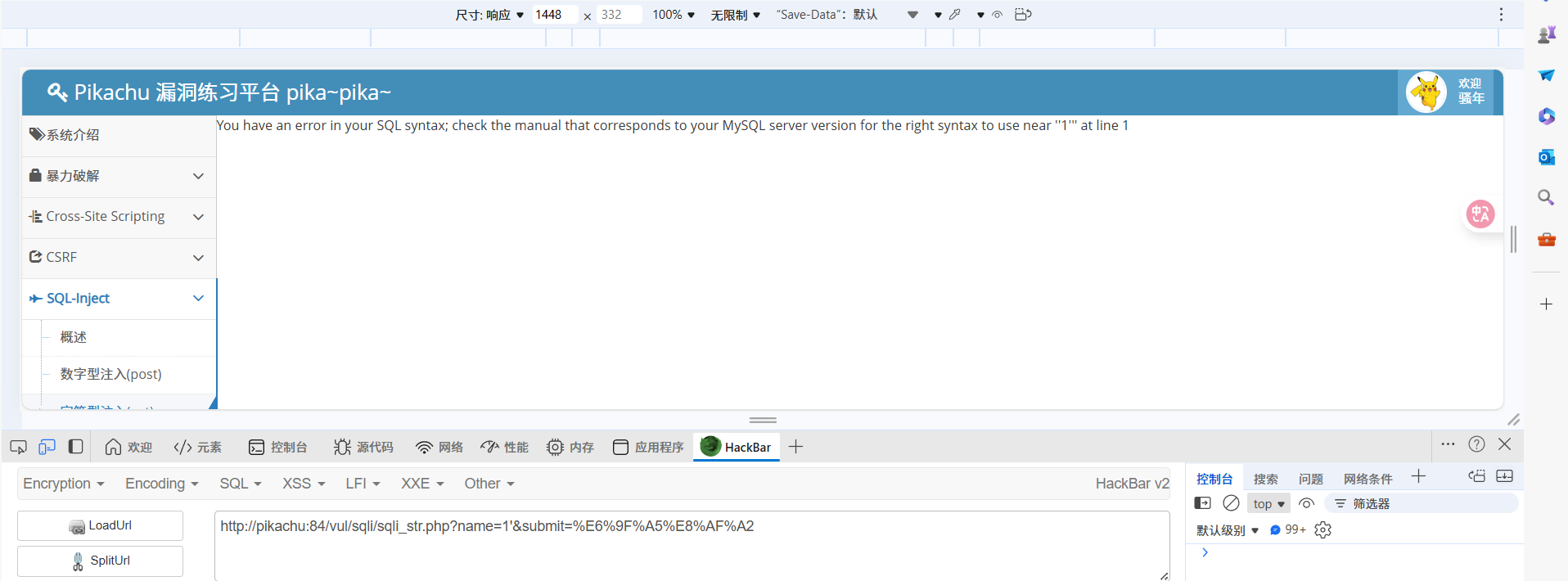The image size is (1568, 581).
Task: Toggle device emulation mode icon
Action: (47, 447)
